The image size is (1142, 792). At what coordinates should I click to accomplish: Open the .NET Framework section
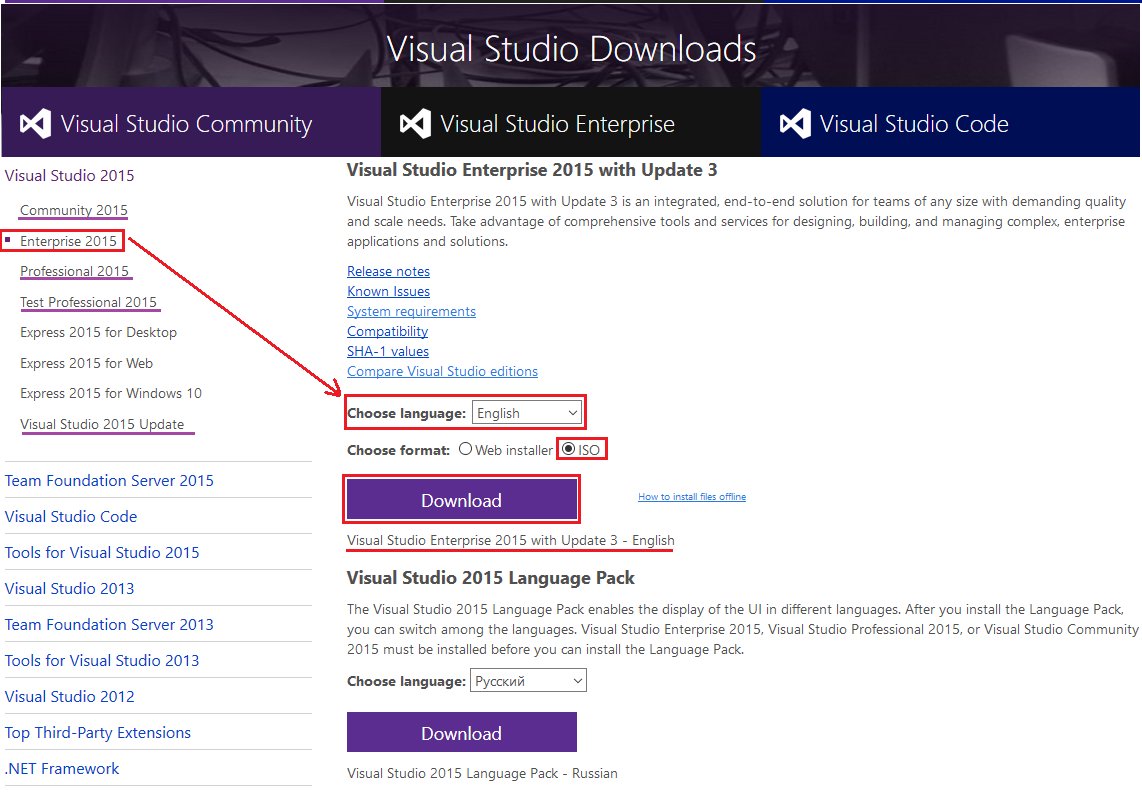(62, 768)
